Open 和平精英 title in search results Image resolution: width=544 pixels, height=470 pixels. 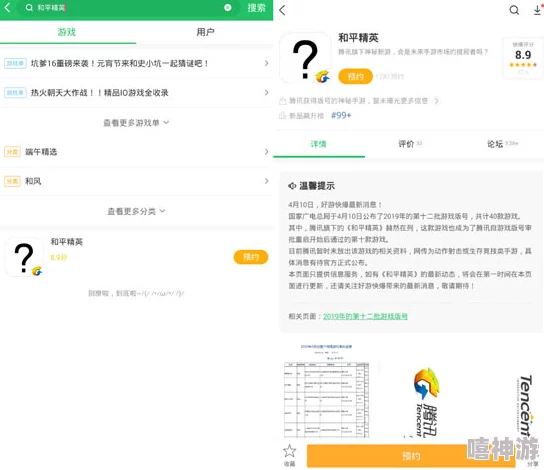pos(67,242)
